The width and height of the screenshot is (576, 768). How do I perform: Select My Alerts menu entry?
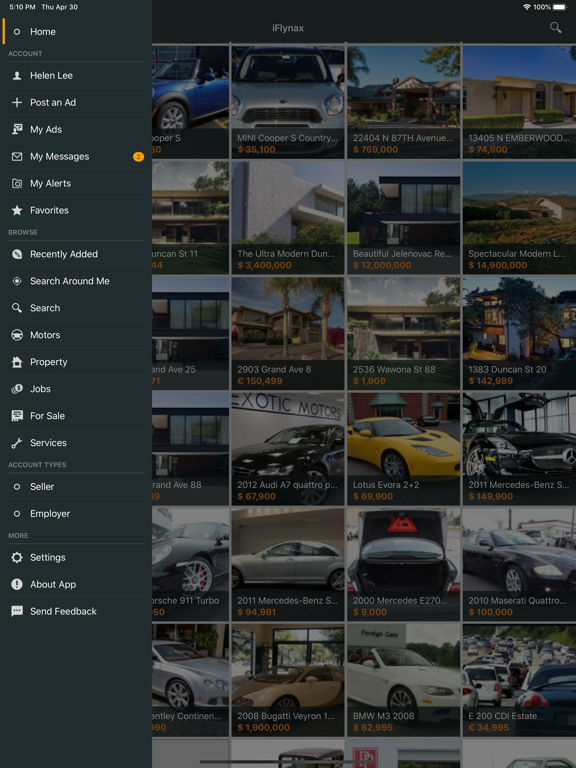coord(76,184)
